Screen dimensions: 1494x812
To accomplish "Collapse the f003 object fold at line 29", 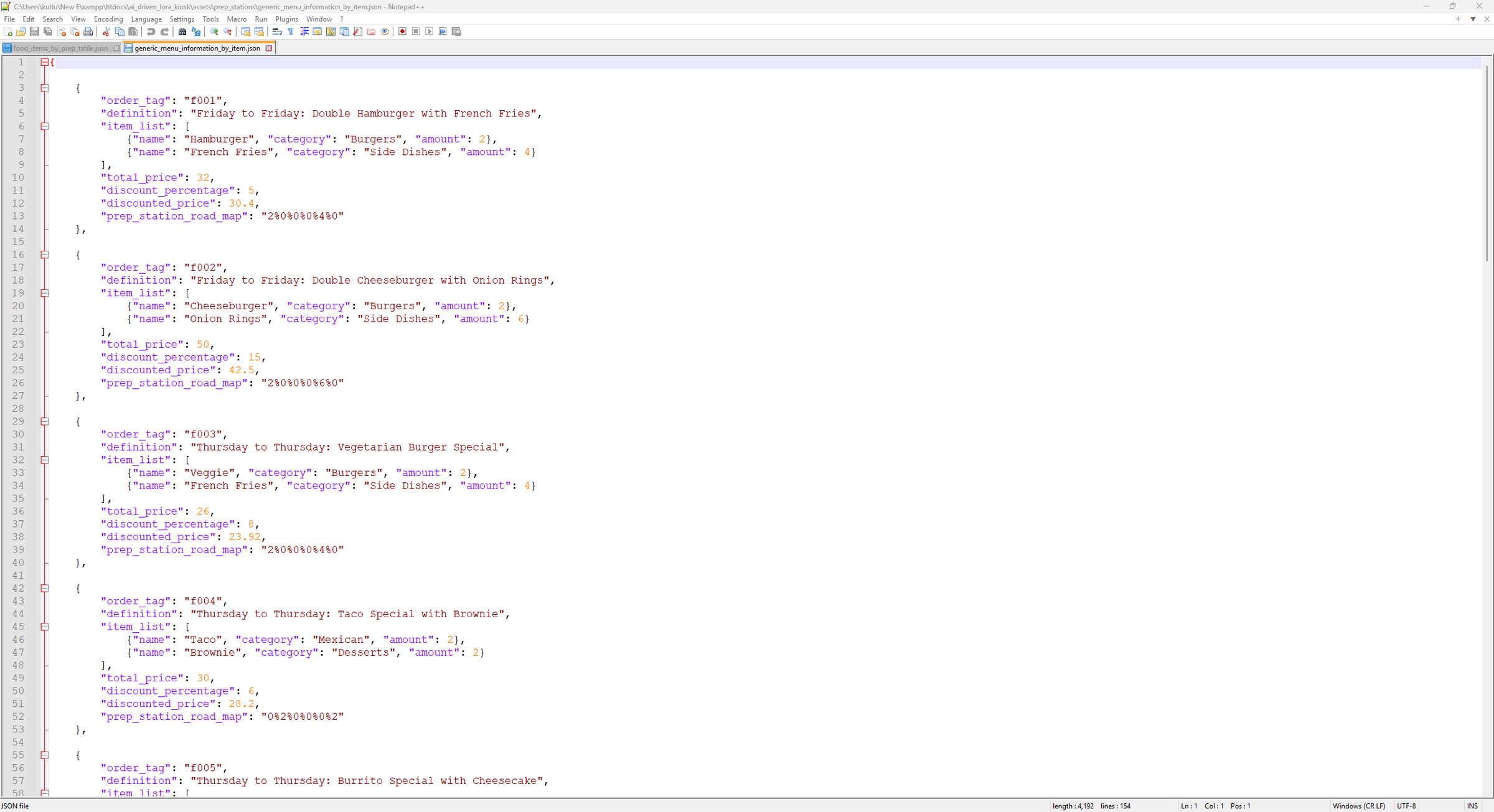I will coord(45,421).
